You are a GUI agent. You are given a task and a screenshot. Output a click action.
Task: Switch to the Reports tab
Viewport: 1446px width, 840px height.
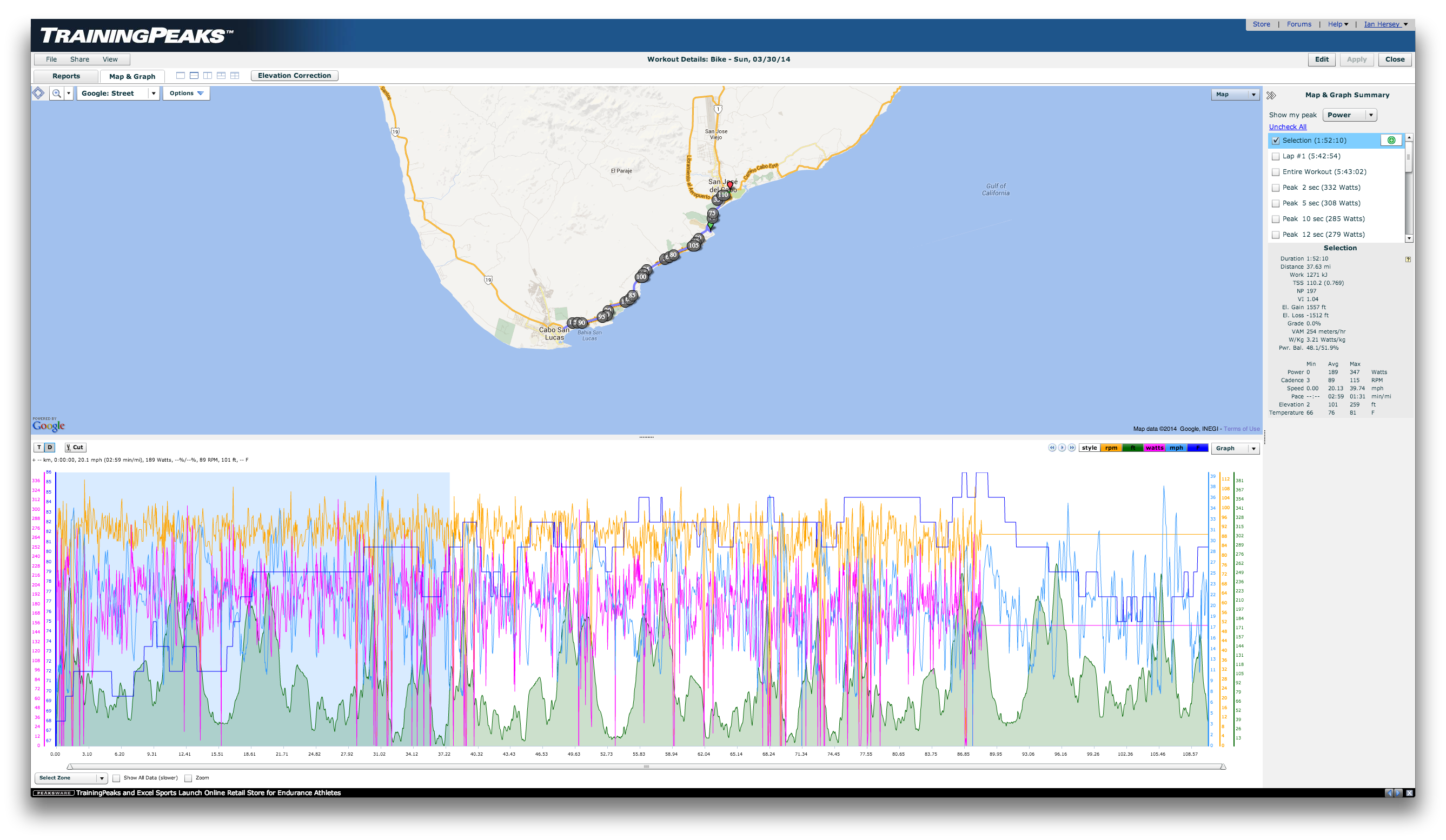coord(66,76)
